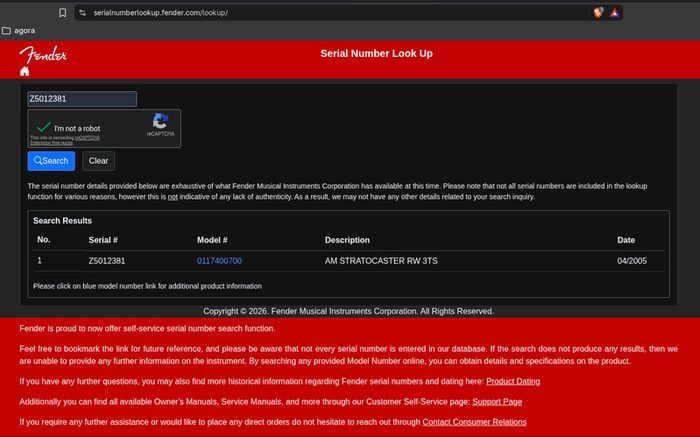700x437 pixels.
Task: Click the Clear button
Action: coord(98,161)
